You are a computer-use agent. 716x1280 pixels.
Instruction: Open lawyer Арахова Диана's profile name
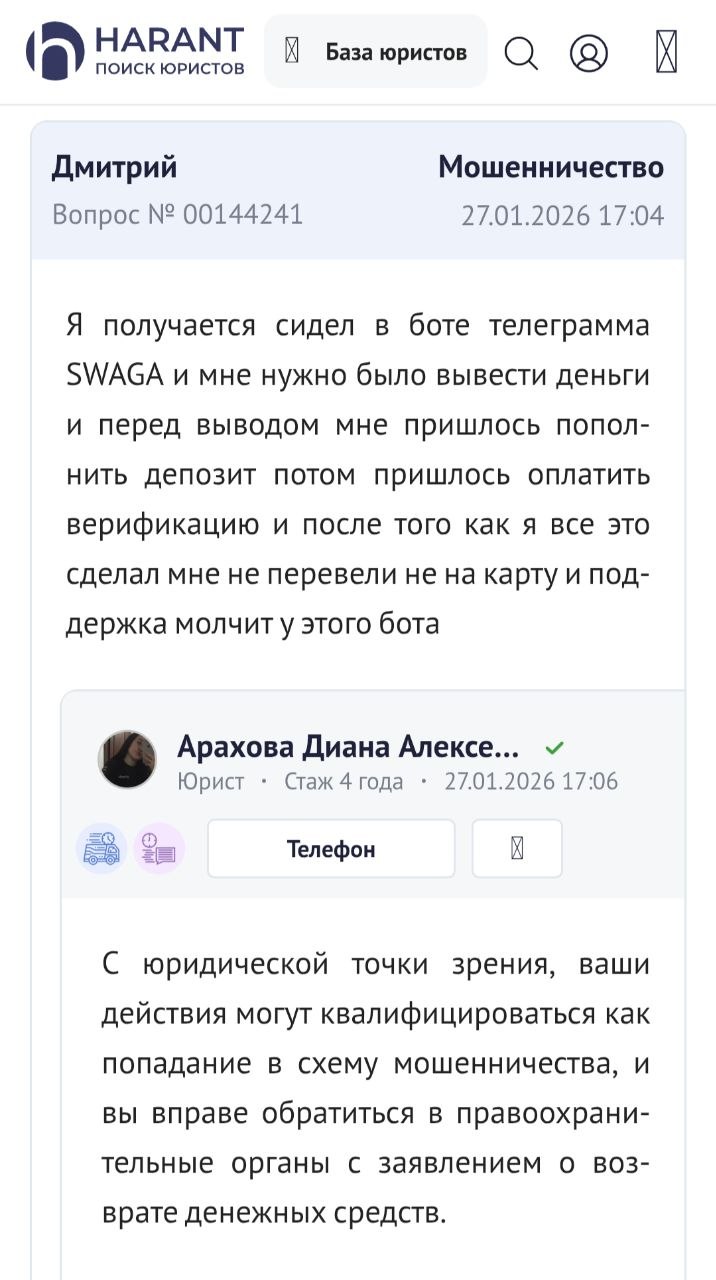tap(348, 746)
